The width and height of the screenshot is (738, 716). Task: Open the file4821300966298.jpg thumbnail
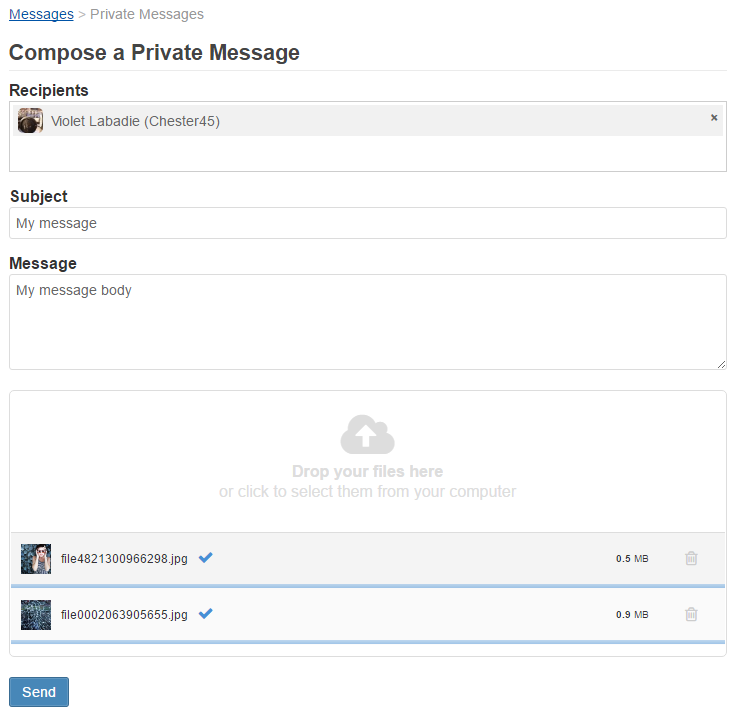[36, 559]
